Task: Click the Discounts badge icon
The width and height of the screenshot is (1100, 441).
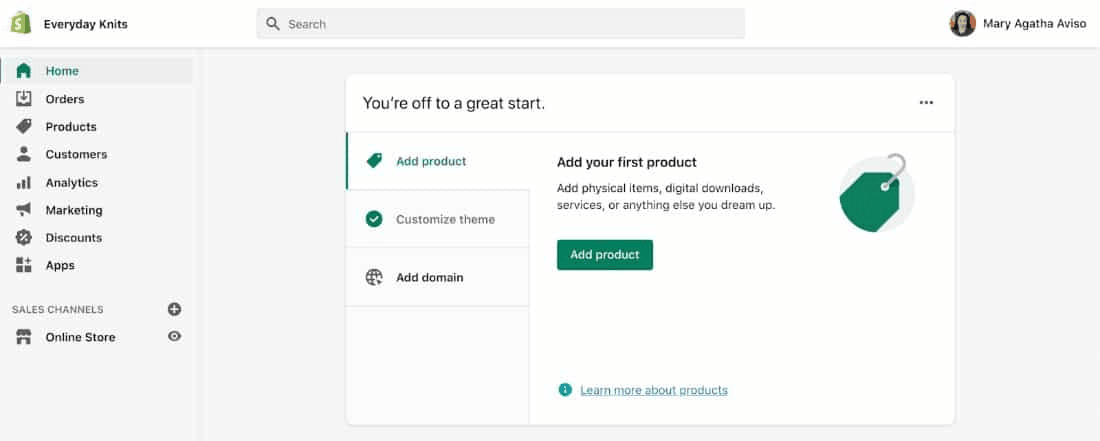Action: coord(24,238)
